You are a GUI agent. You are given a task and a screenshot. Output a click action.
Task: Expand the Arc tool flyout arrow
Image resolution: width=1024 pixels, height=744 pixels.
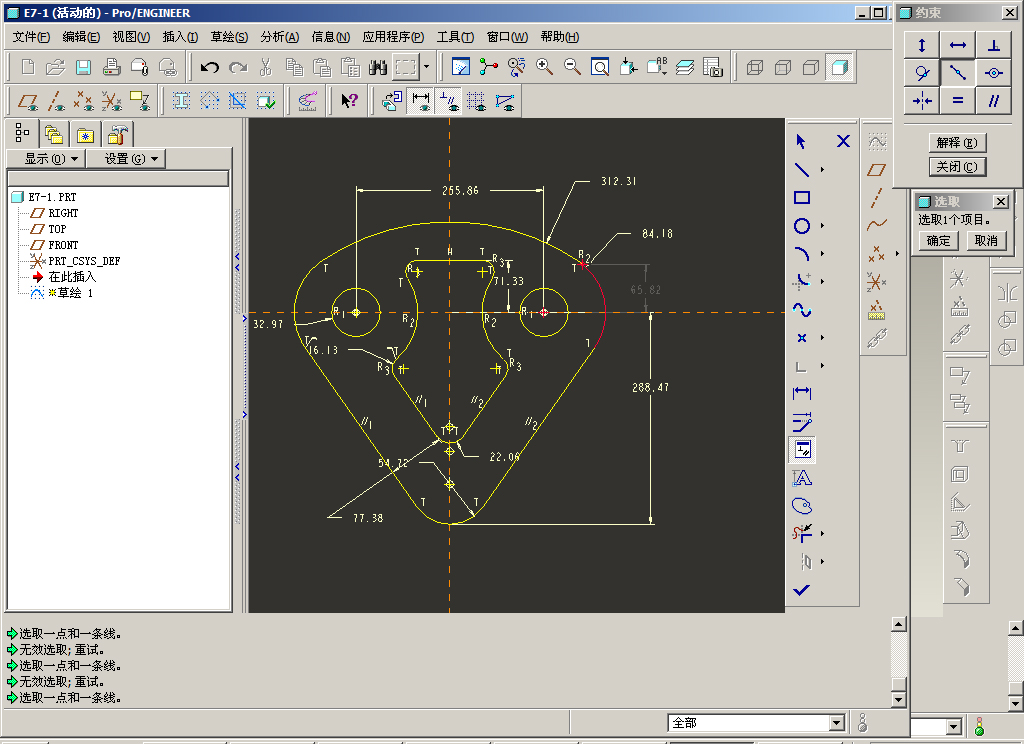coord(822,254)
